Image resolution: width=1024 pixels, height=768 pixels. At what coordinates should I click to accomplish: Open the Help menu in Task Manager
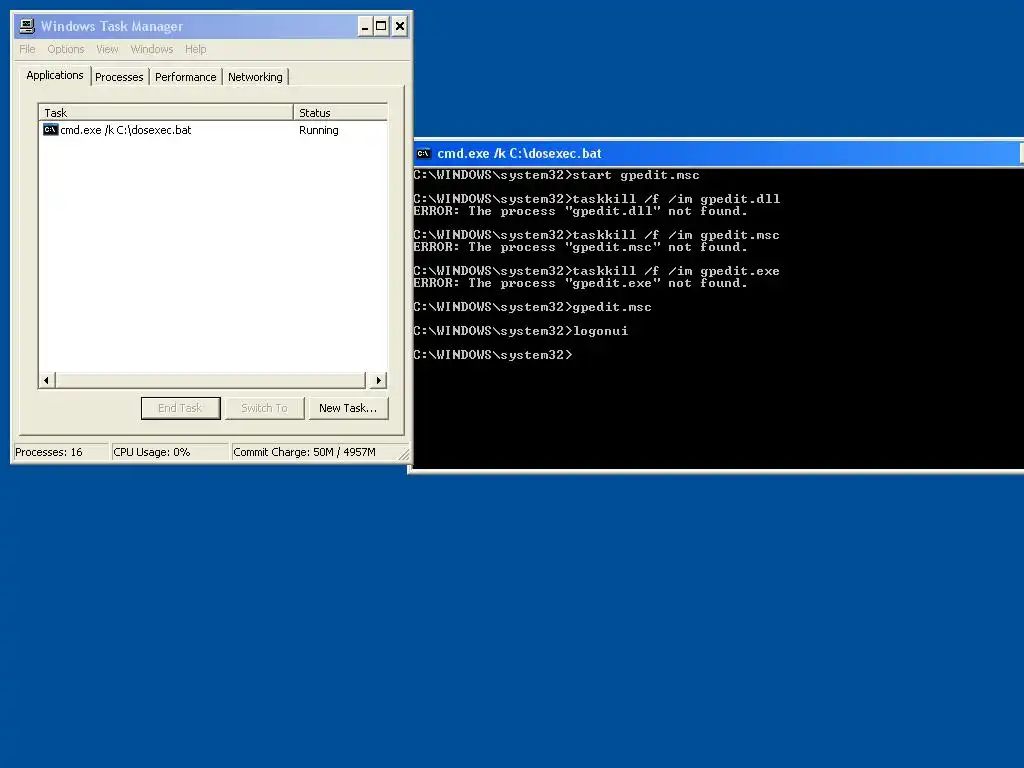click(x=195, y=49)
